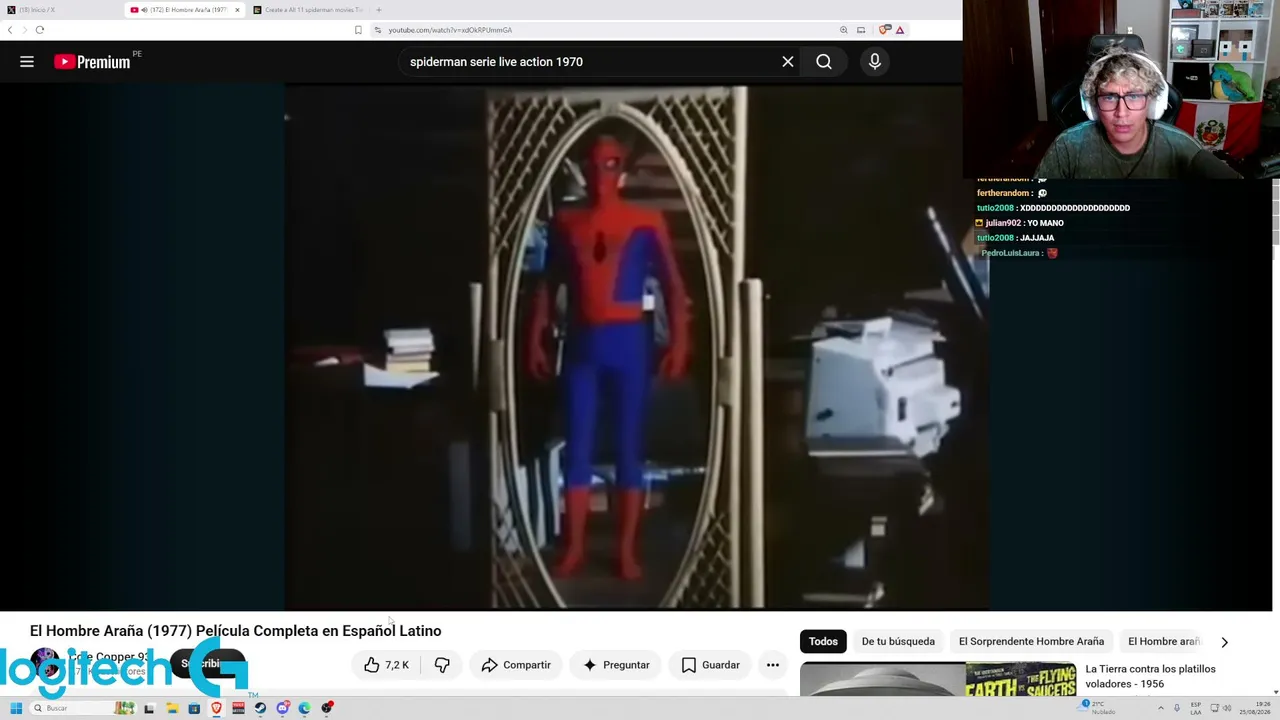Open the three-dot more actions menu
This screenshot has height=720, width=1280.
(x=773, y=665)
